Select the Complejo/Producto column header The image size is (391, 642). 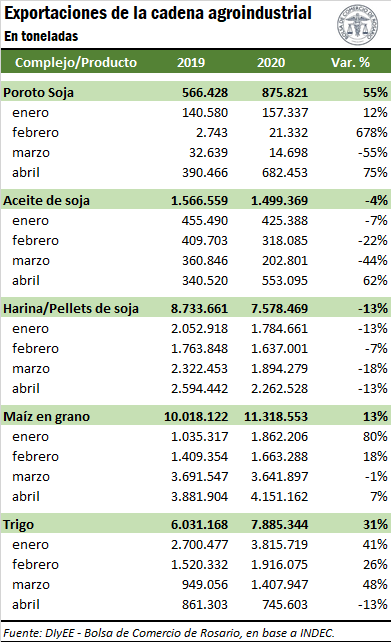pyautogui.click(x=76, y=62)
